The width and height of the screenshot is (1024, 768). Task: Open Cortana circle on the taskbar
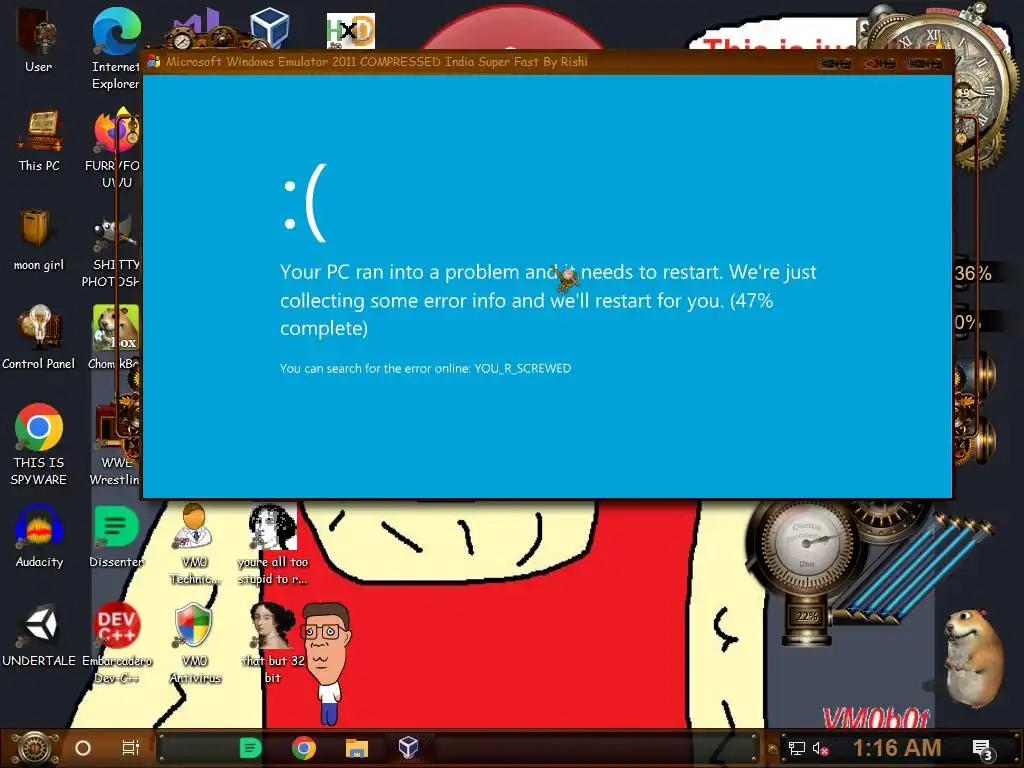83,748
